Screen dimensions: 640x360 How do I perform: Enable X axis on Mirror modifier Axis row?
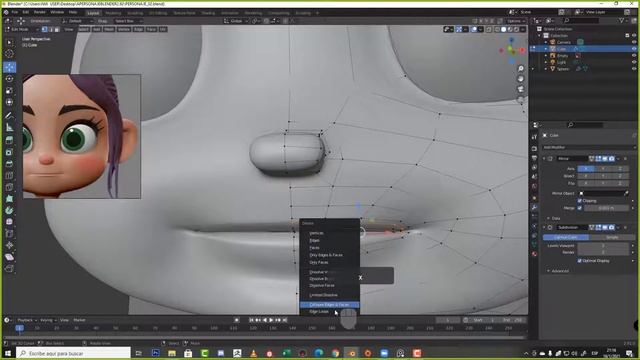585,169
